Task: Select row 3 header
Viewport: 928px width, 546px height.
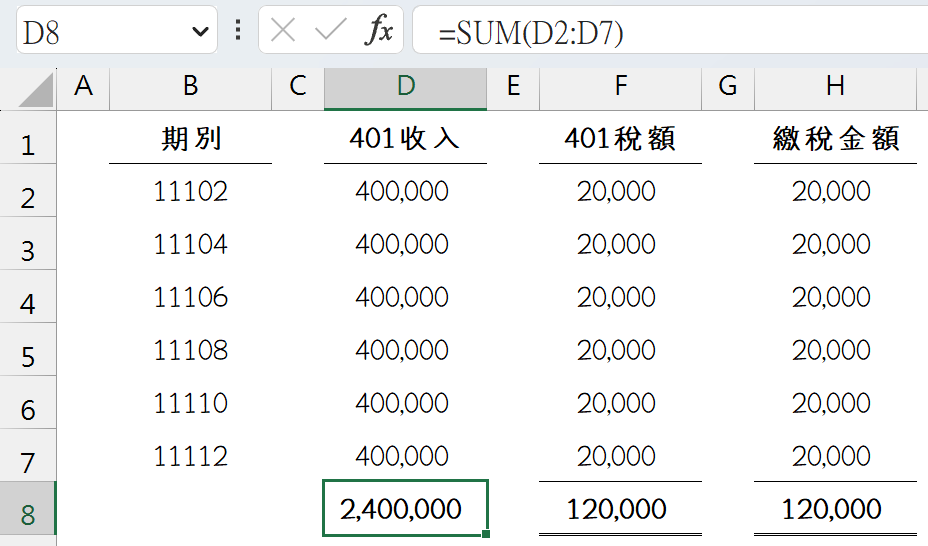Action: [28, 244]
